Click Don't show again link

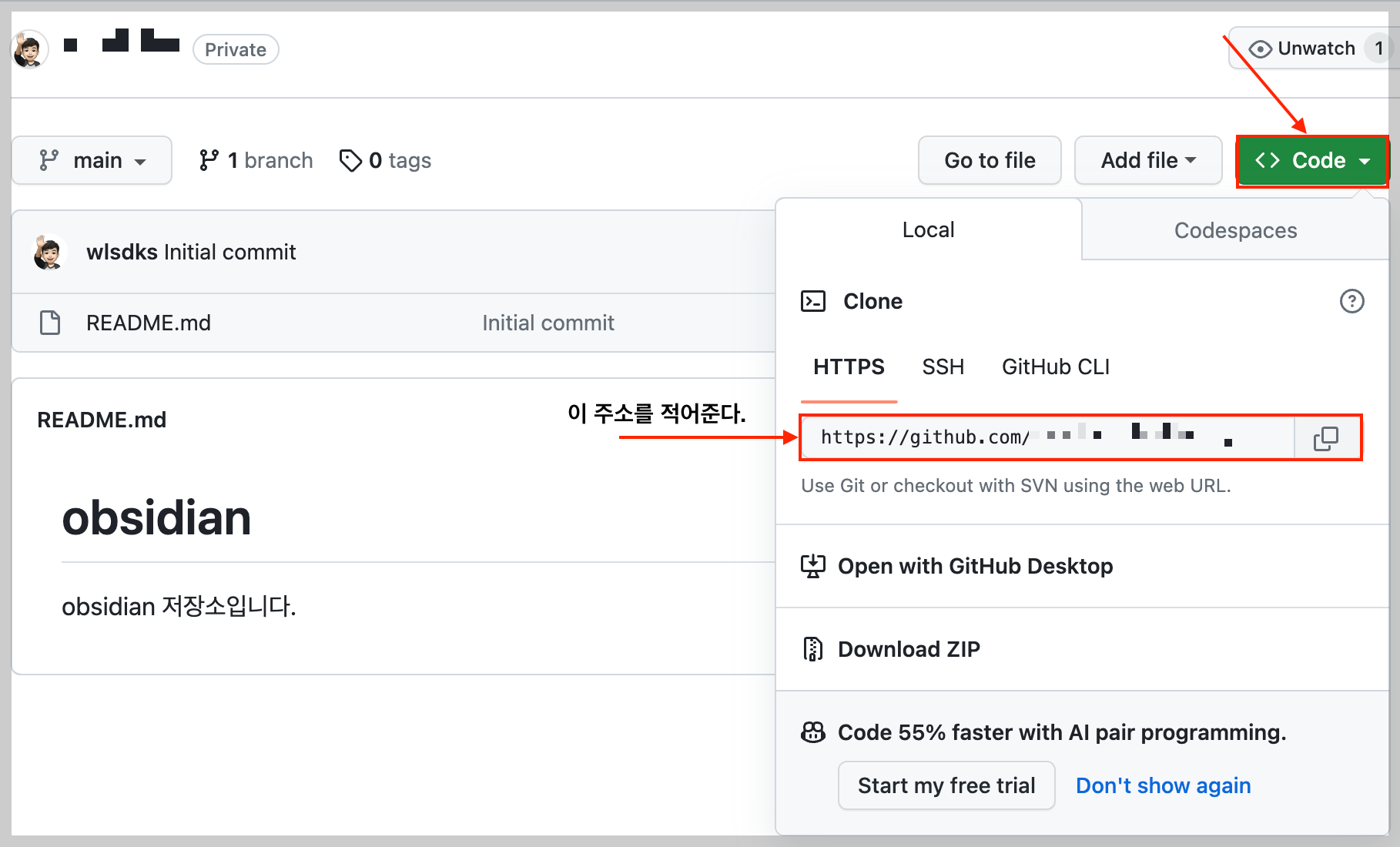click(x=1163, y=785)
